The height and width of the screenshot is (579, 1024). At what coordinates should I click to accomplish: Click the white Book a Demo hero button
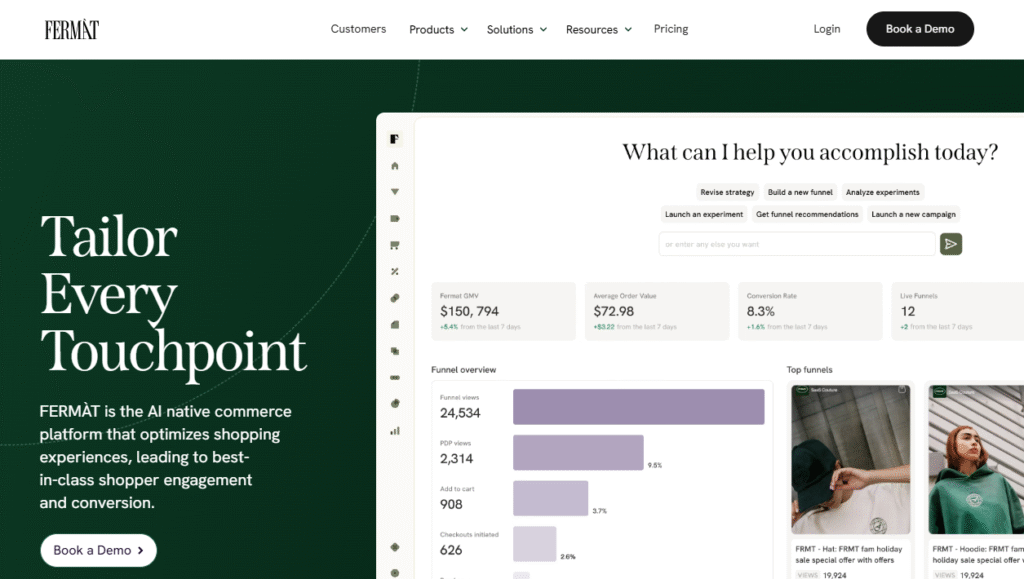(x=99, y=550)
